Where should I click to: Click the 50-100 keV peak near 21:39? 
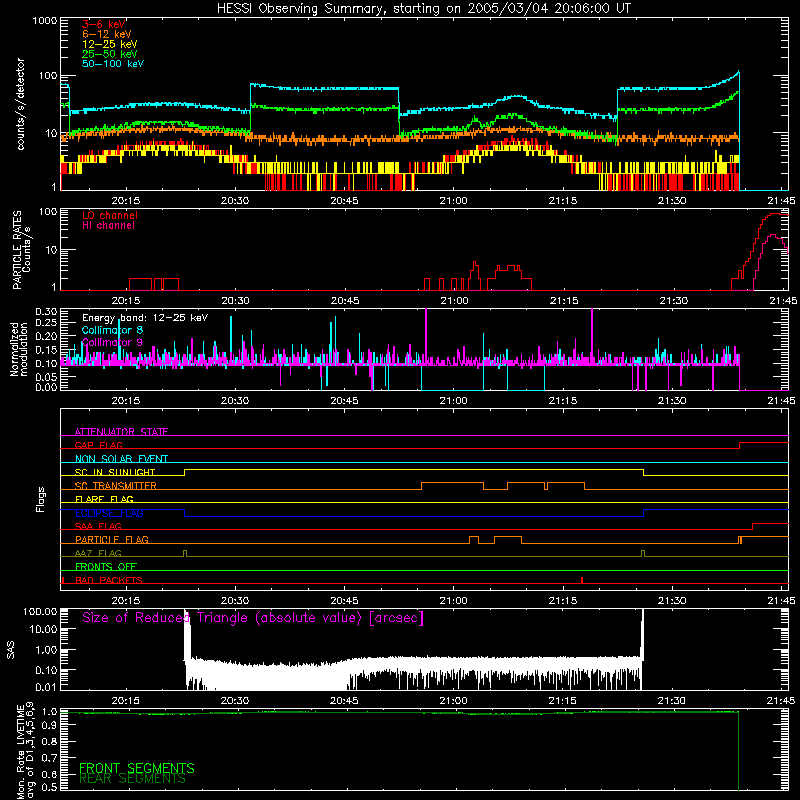[x=738, y=73]
